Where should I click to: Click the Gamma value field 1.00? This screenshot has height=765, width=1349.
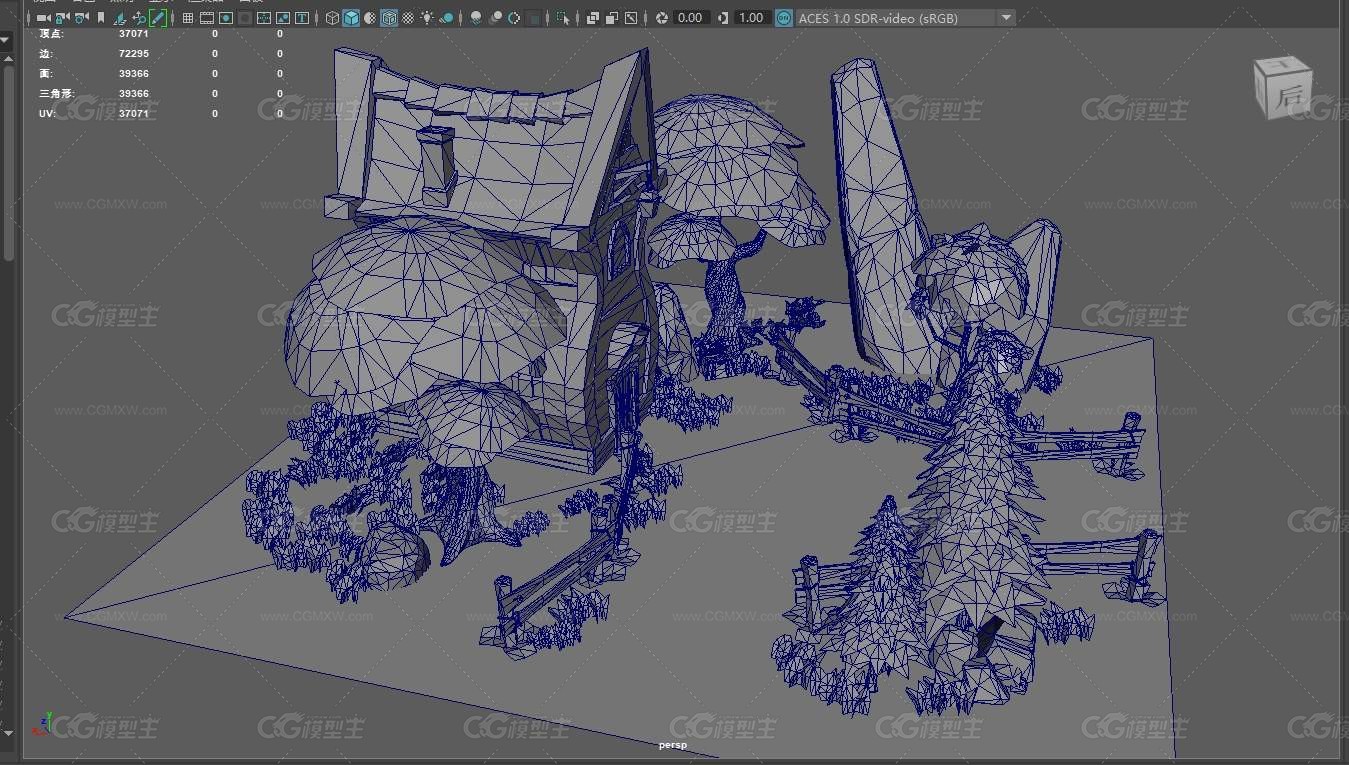[x=751, y=18]
